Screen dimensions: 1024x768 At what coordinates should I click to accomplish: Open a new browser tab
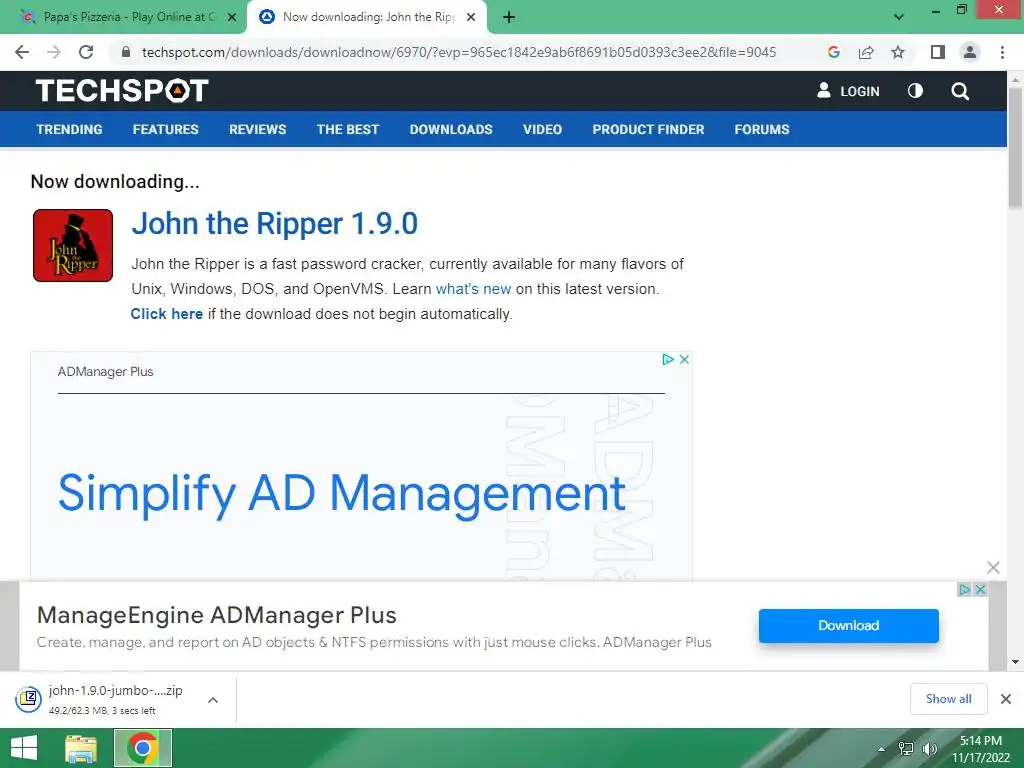[x=509, y=18]
